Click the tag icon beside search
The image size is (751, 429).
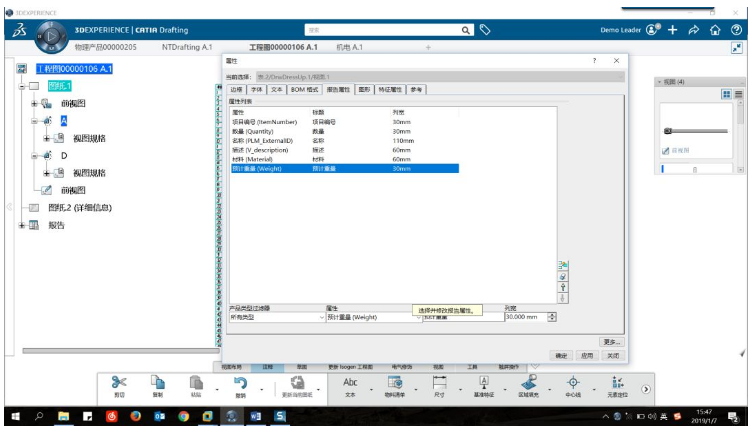pos(485,30)
